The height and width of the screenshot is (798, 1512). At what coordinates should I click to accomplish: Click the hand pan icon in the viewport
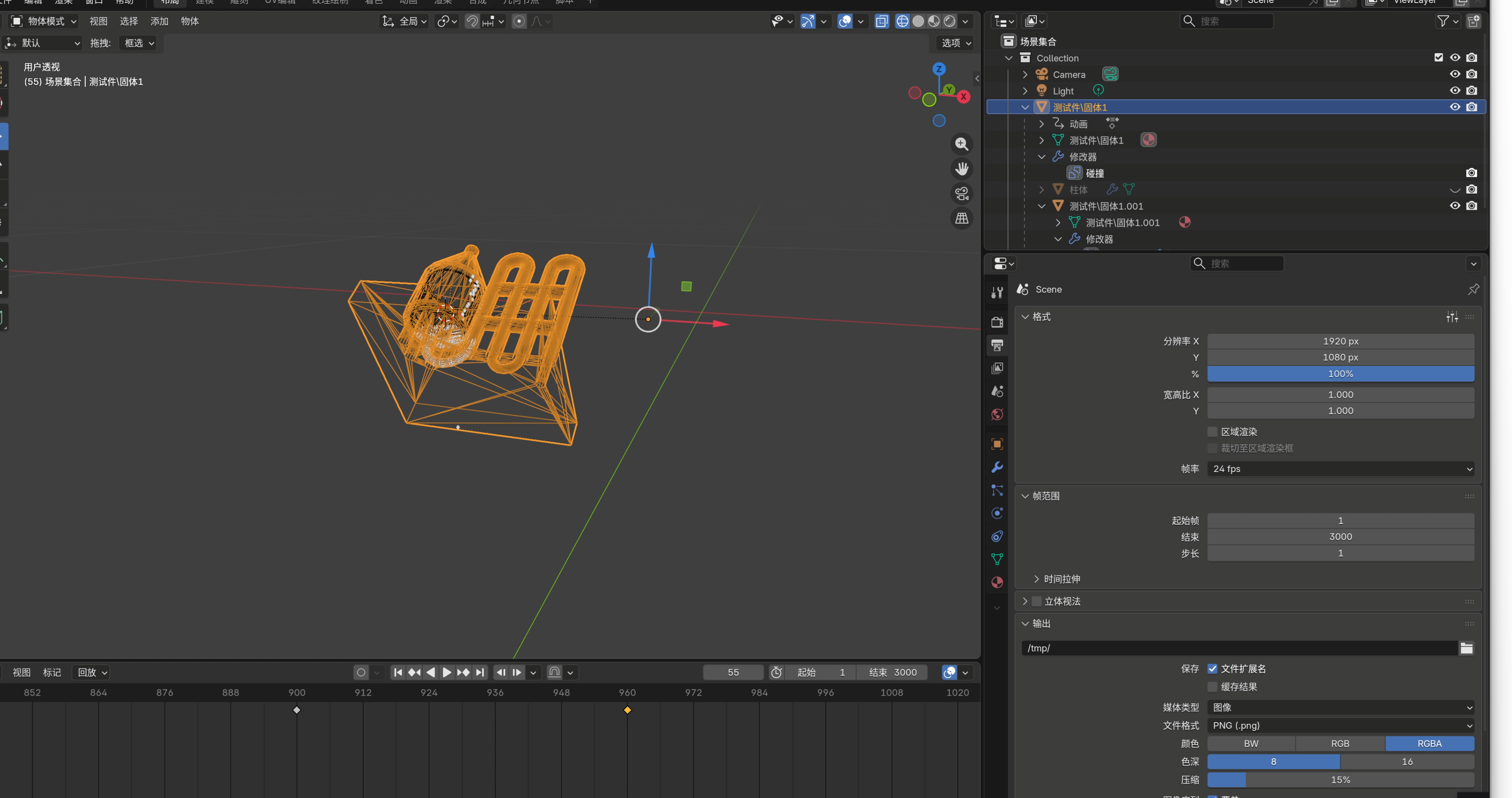[961, 169]
